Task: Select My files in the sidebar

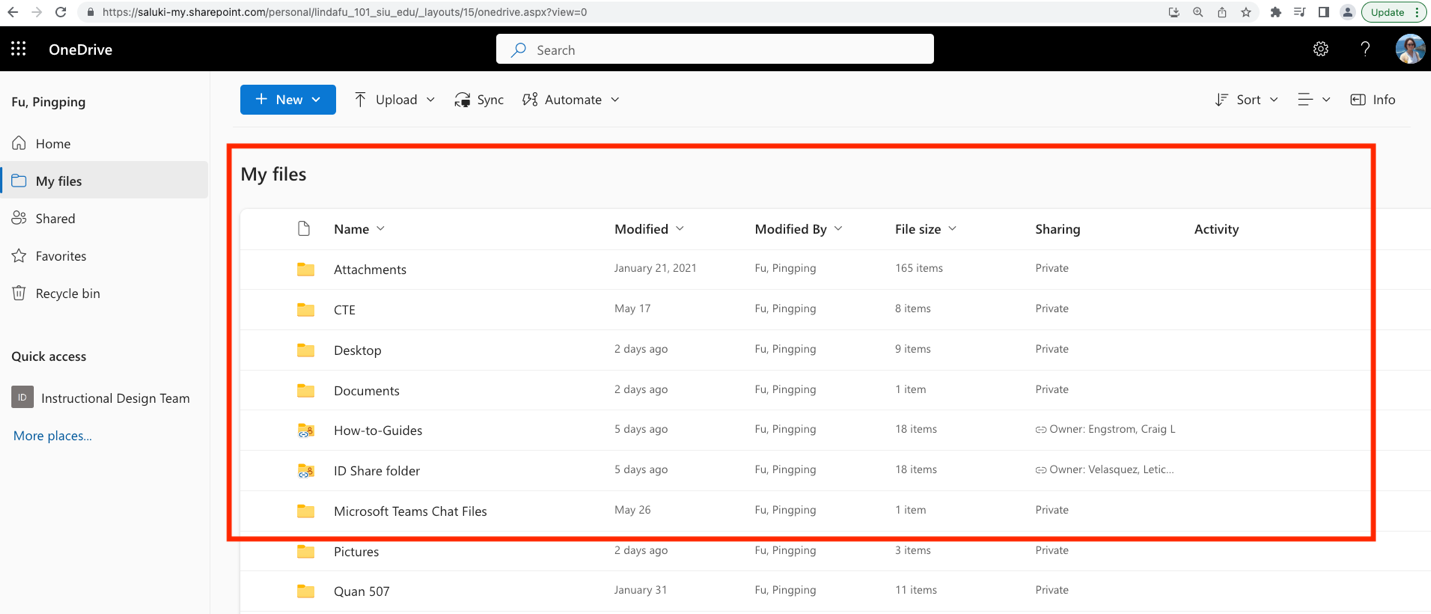Action: [104, 181]
